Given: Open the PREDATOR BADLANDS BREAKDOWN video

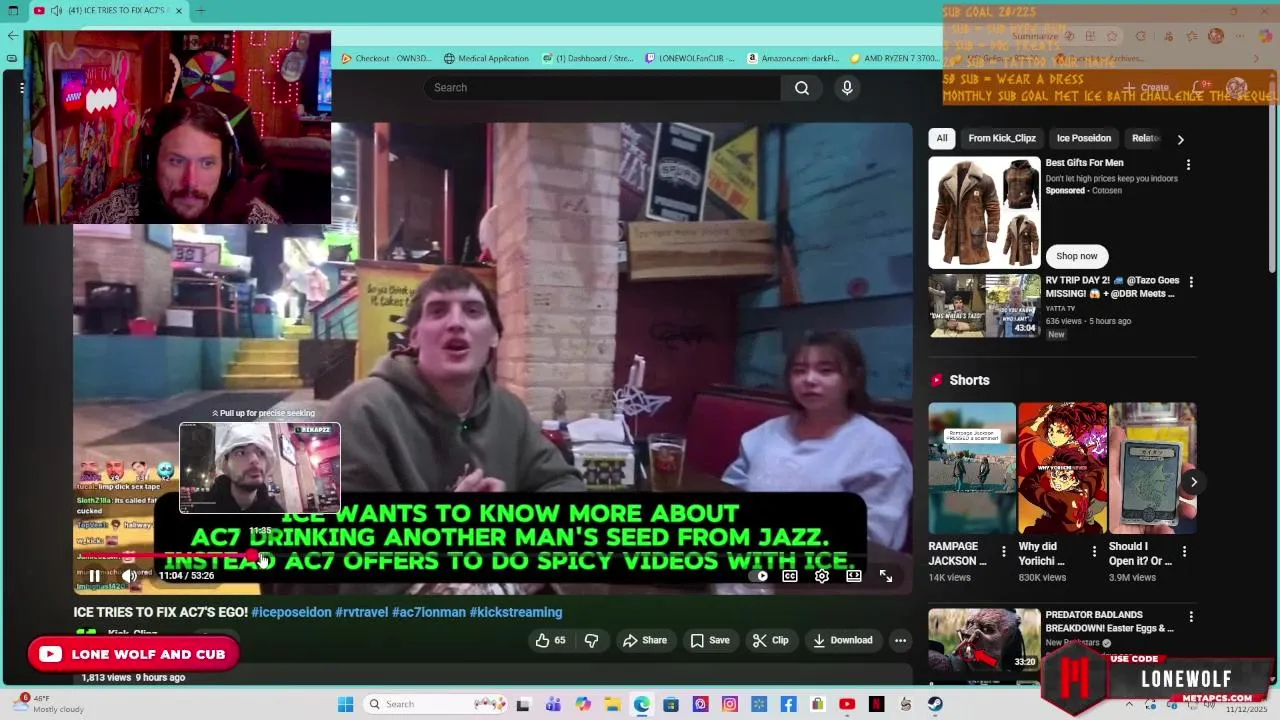Looking at the screenshot, I should click(985, 640).
